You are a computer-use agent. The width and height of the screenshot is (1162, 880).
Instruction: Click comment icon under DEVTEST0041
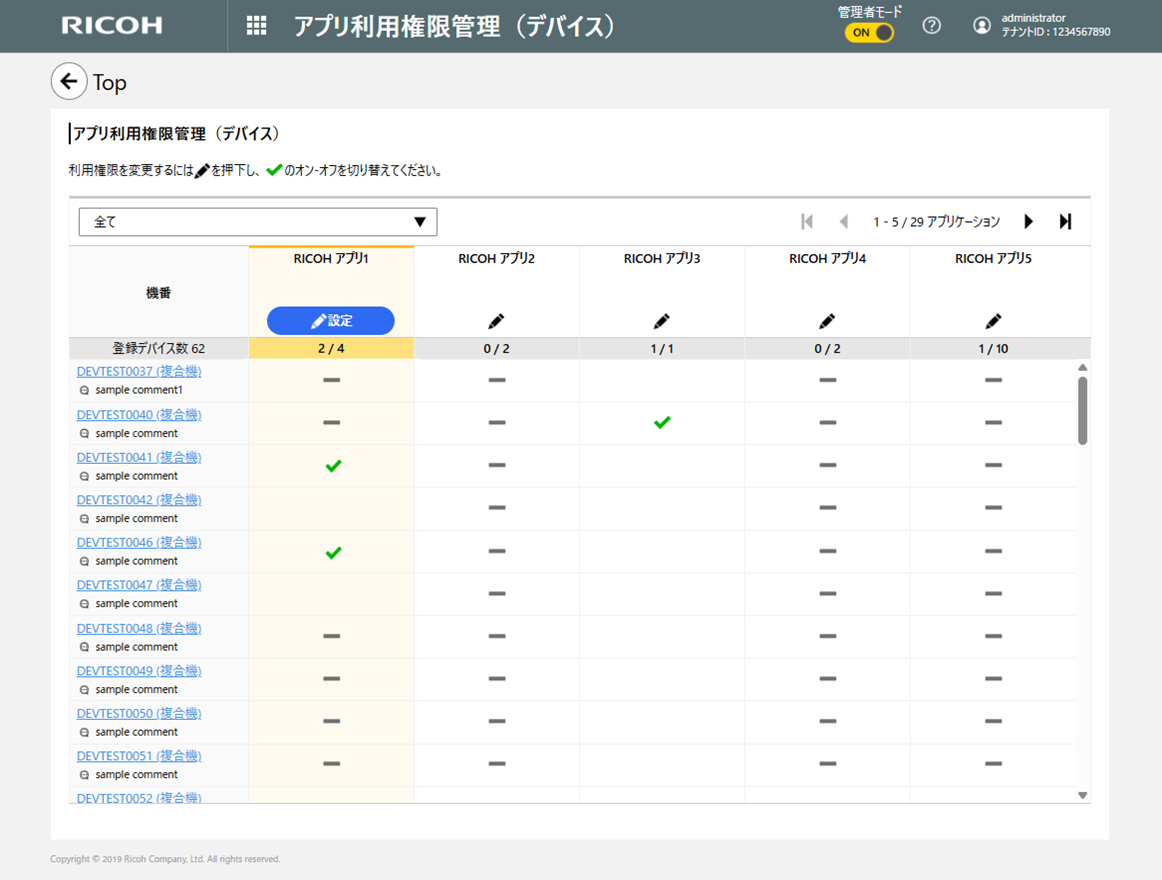(x=84, y=477)
